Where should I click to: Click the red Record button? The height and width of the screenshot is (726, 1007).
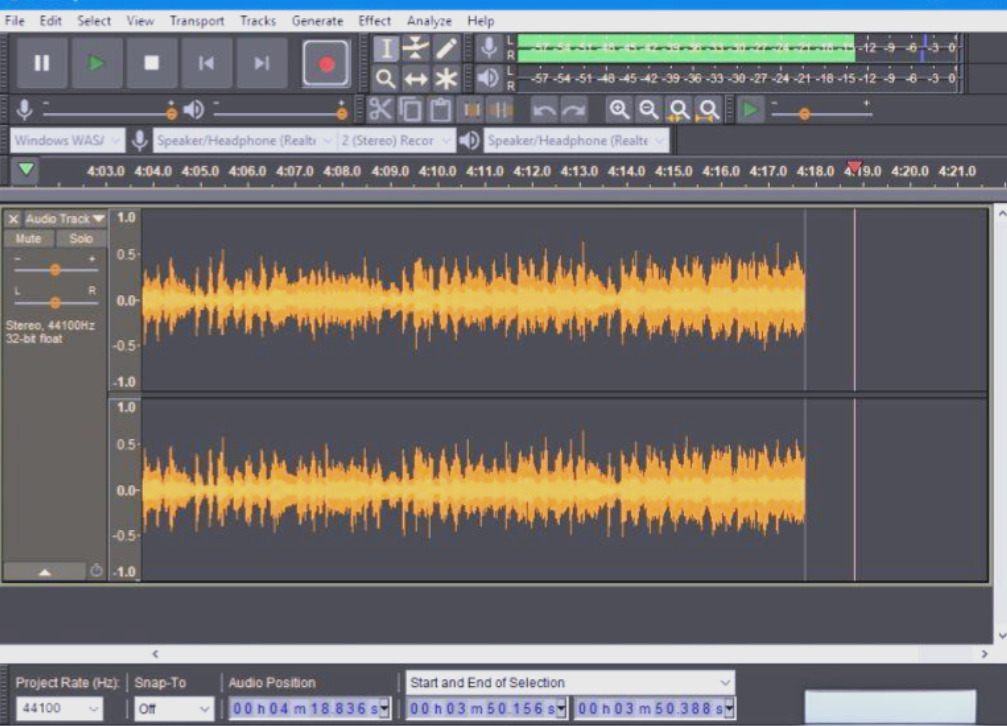[326, 63]
